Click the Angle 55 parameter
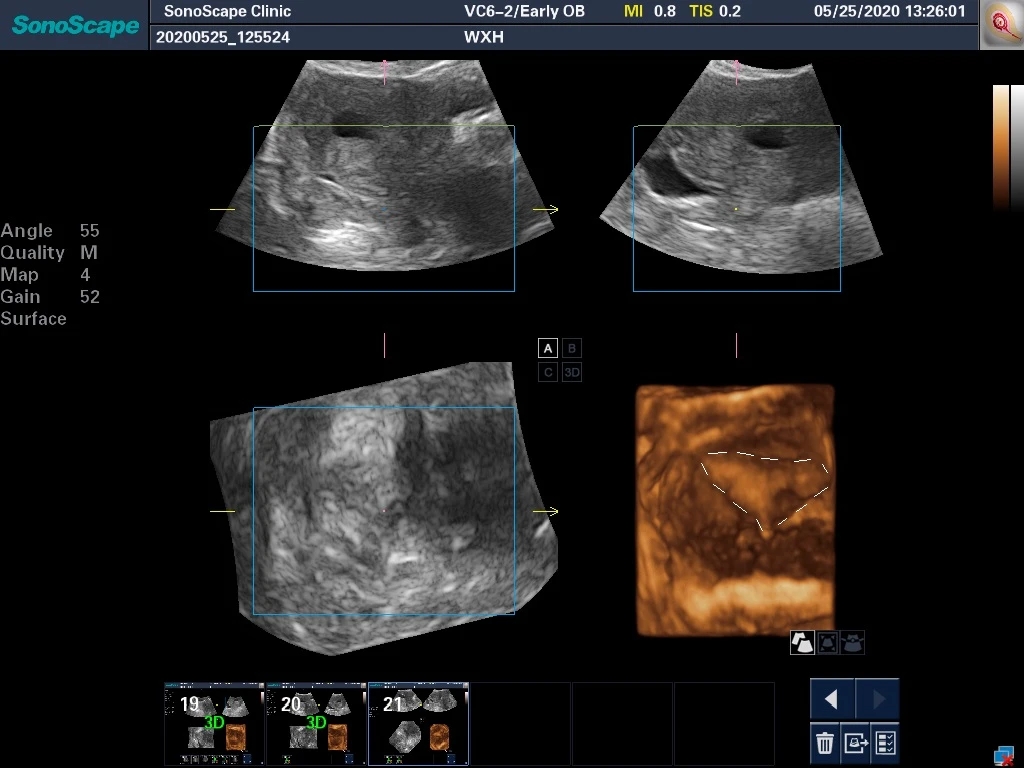1024x768 pixels. 50,231
